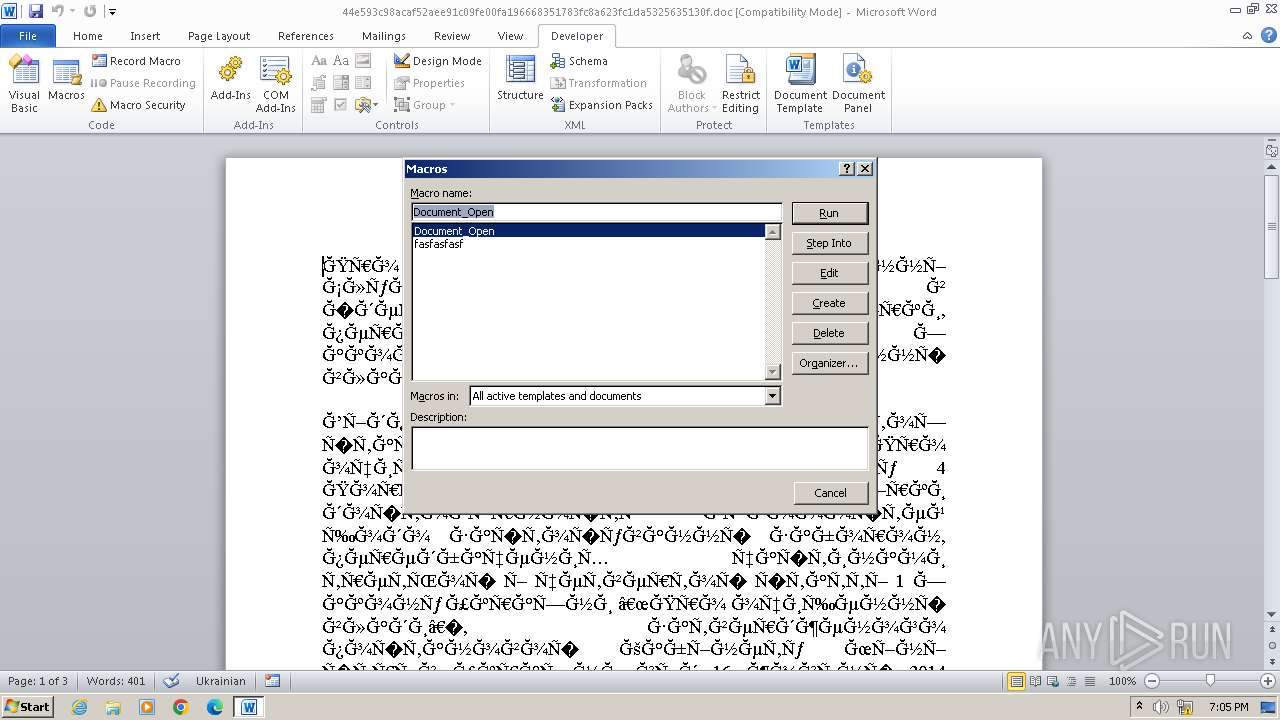Click the Macro name input field
The image size is (1280, 720).
point(596,212)
